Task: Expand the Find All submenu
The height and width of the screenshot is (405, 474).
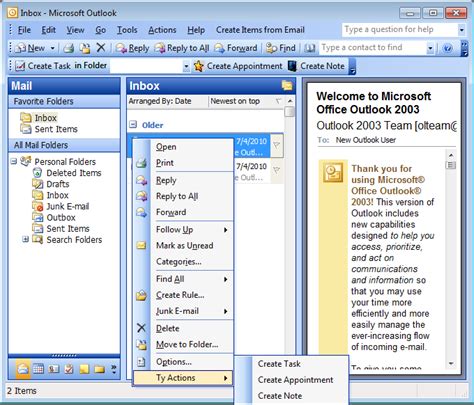Action: [x=183, y=279]
